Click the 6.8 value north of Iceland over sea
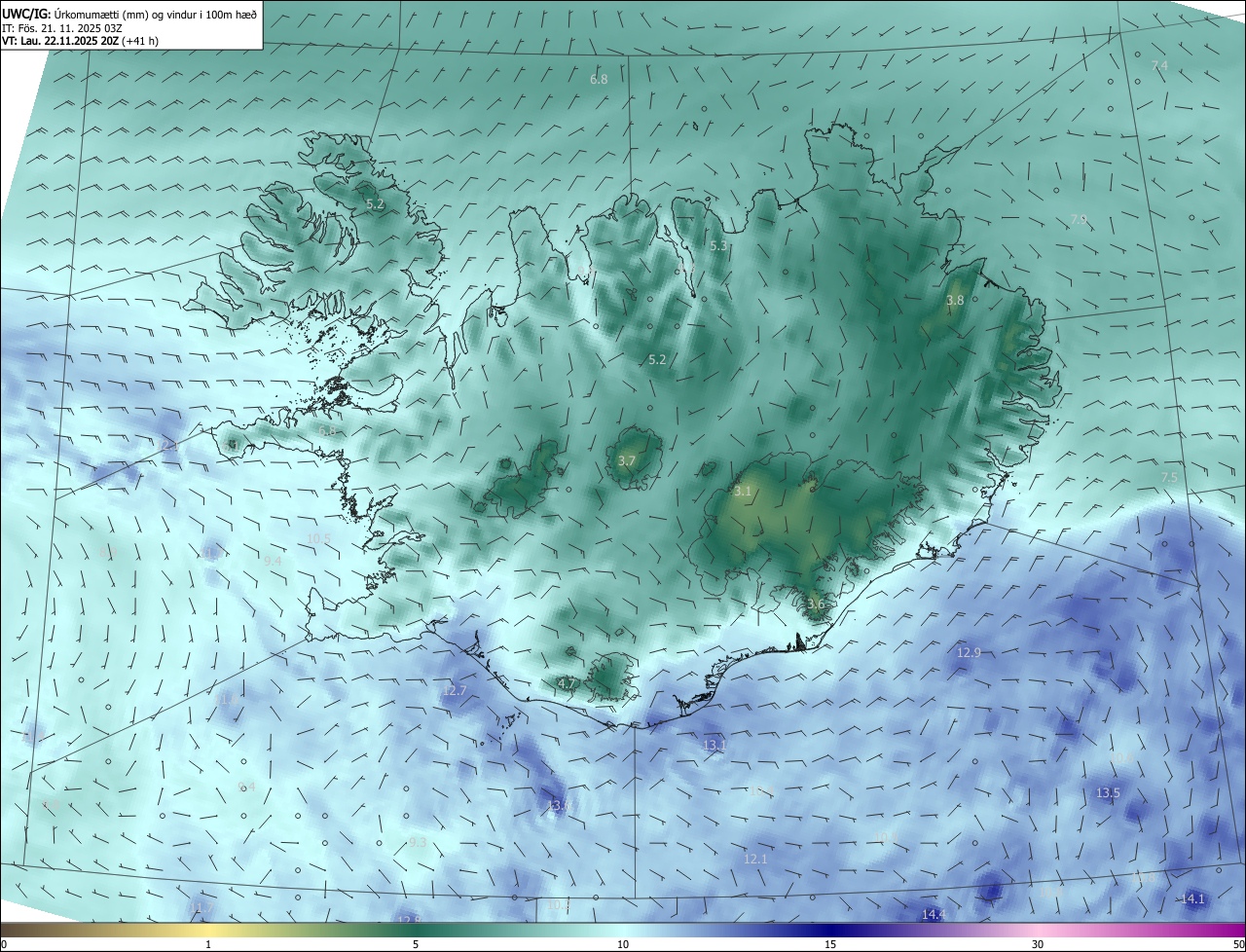This screenshot has height=952, width=1246. 599,79
